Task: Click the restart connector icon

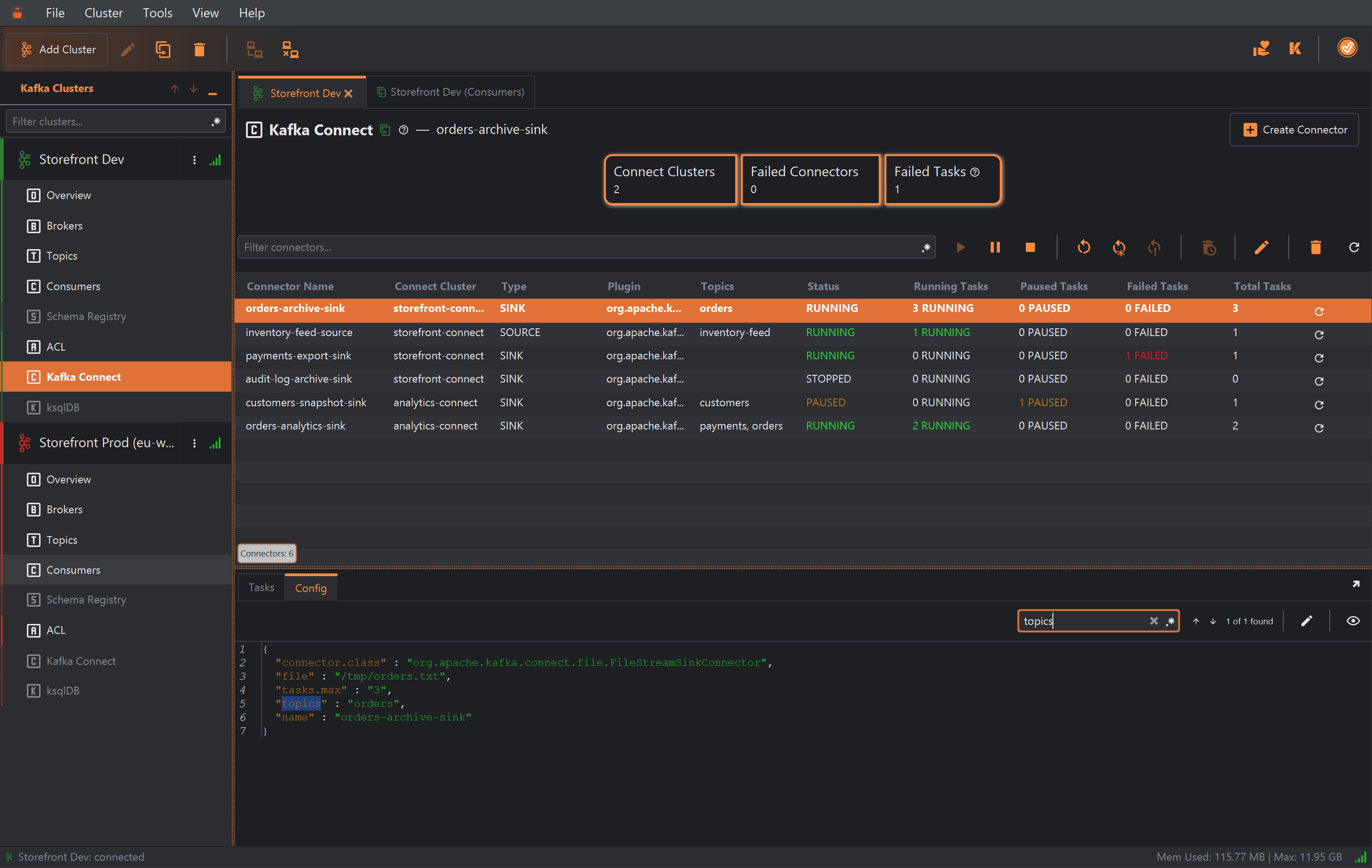Action: tap(1084, 247)
